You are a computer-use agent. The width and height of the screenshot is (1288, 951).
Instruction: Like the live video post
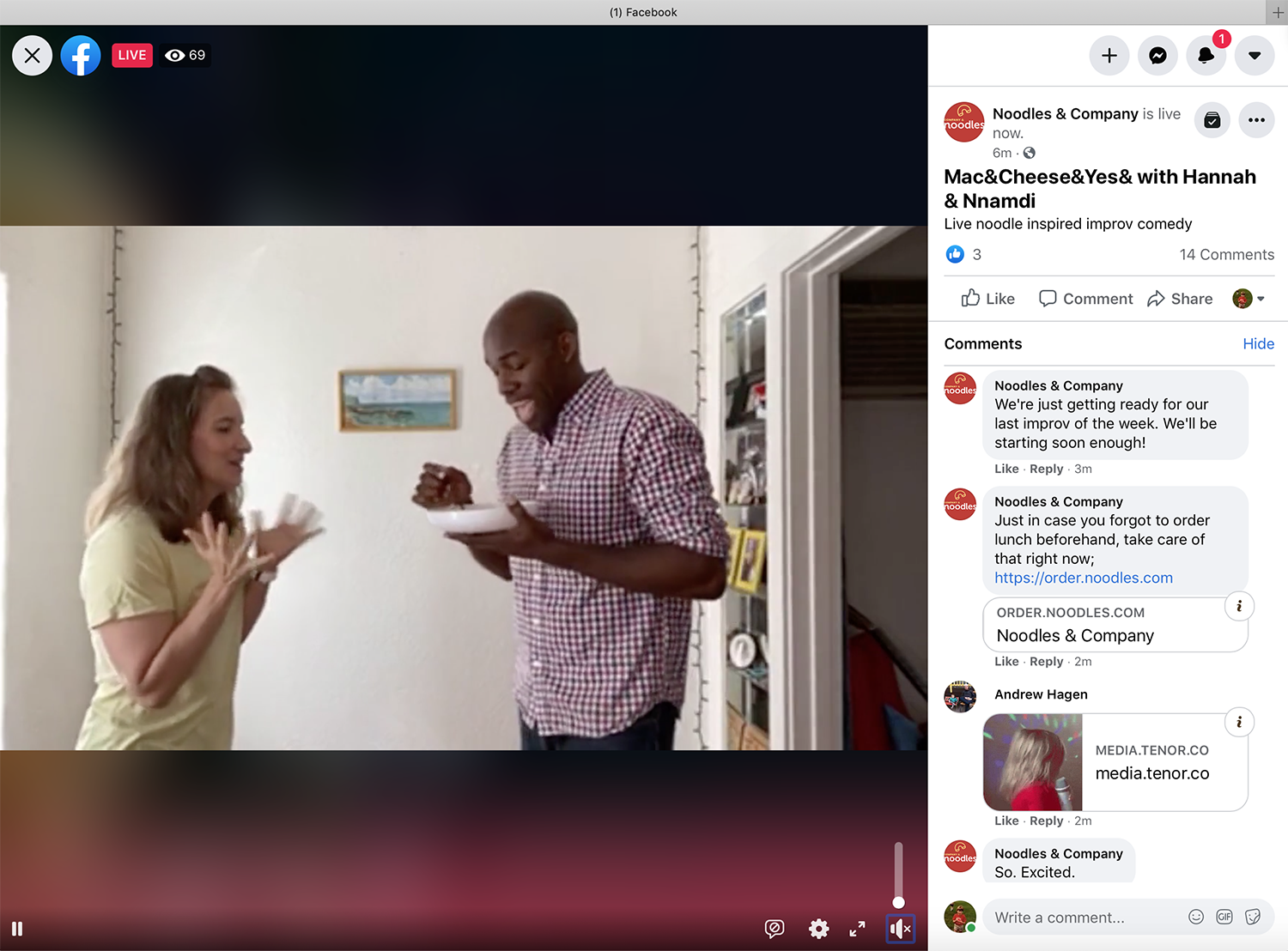[x=987, y=299]
